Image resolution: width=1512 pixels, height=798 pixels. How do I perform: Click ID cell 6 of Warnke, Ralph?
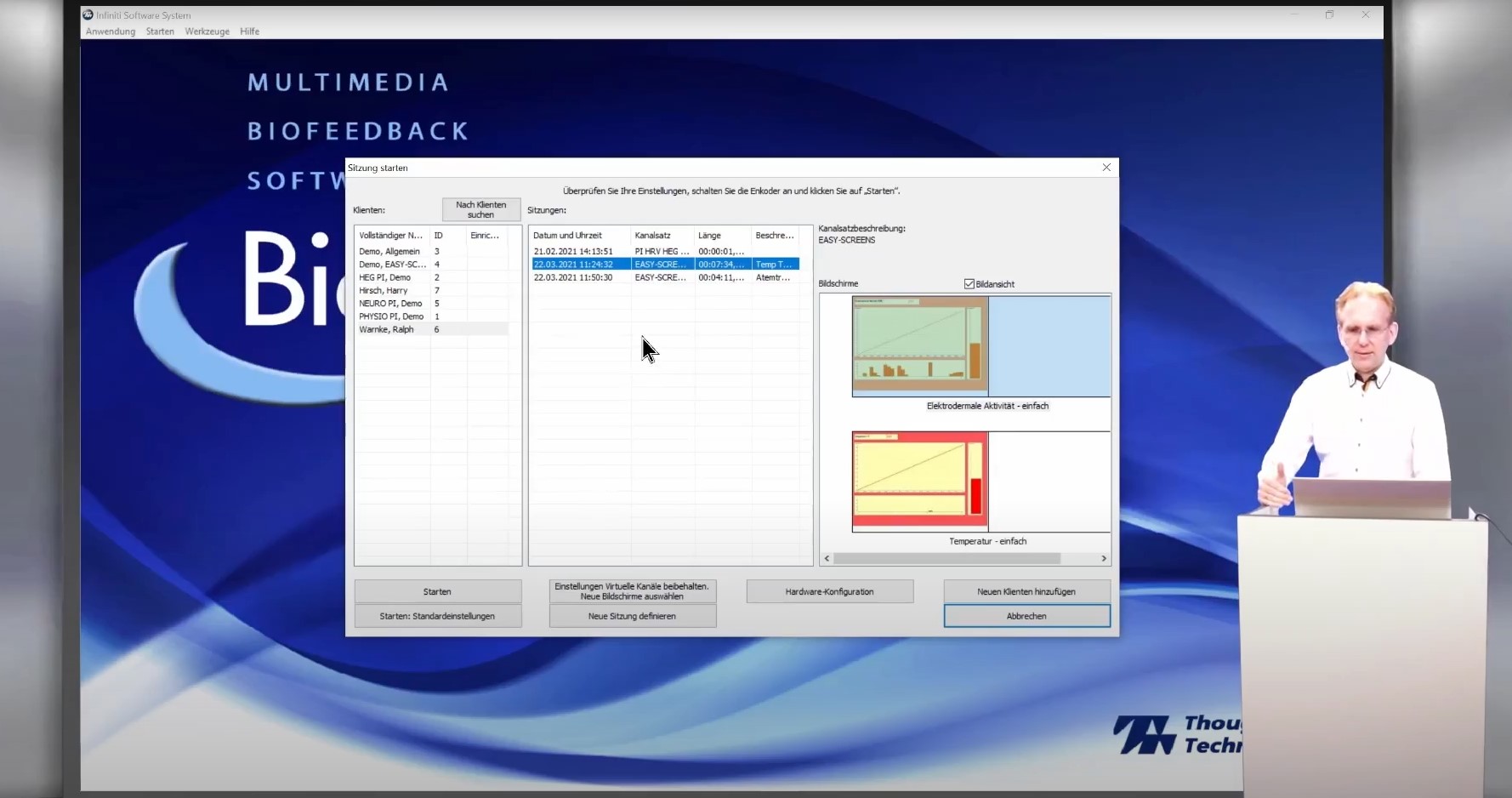coord(437,329)
